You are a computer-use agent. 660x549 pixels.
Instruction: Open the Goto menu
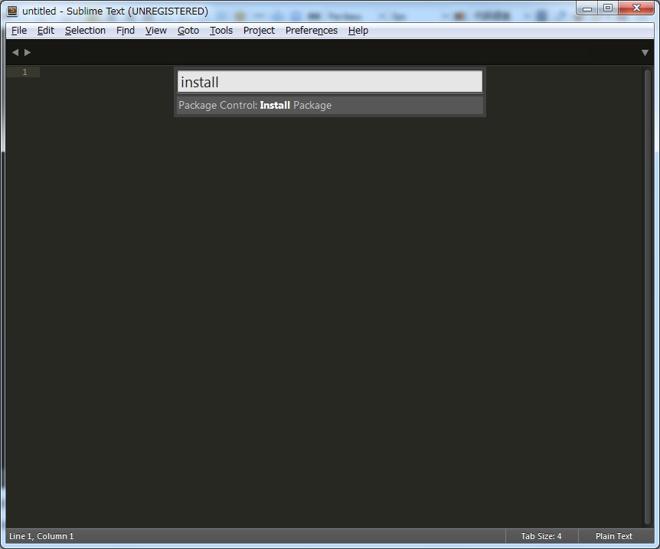point(188,31)
